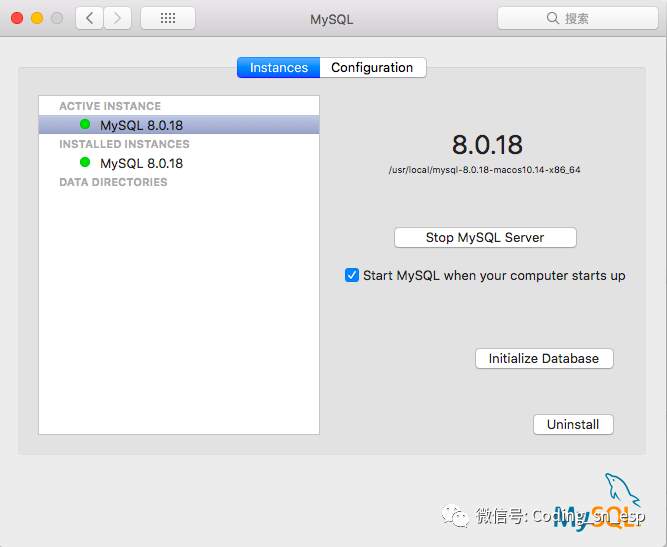Screen dimensions: 667x547
Task: Go back with the left arrow button
Action: 89,18
